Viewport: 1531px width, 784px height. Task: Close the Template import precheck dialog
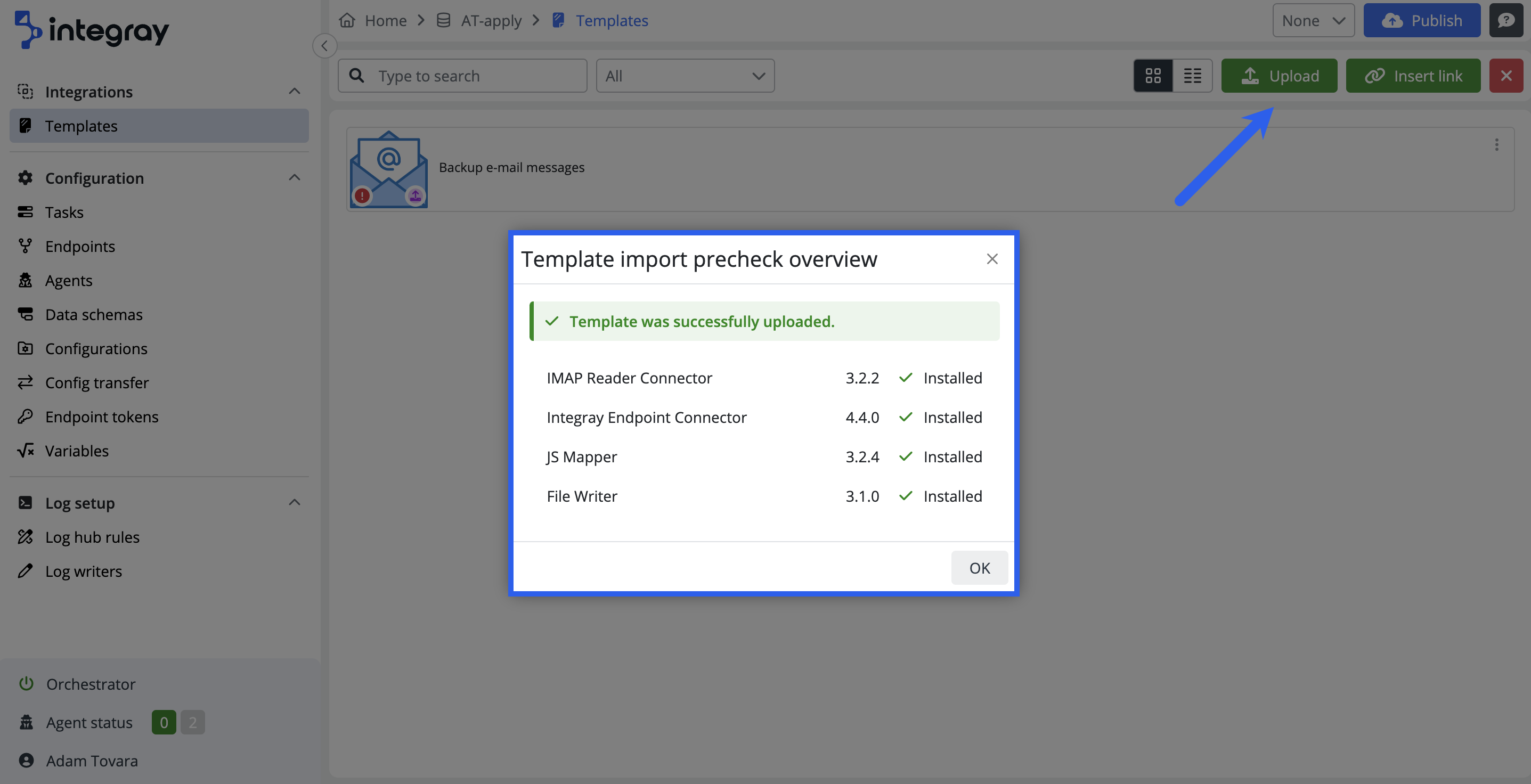992,258
